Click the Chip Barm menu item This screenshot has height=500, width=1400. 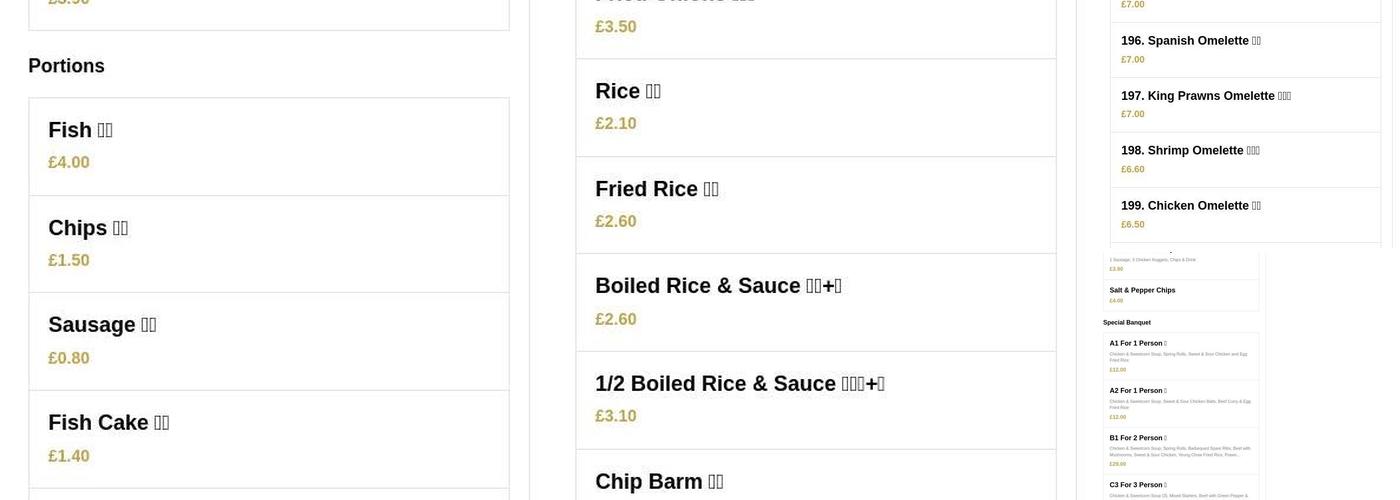[x=815, y=481]
